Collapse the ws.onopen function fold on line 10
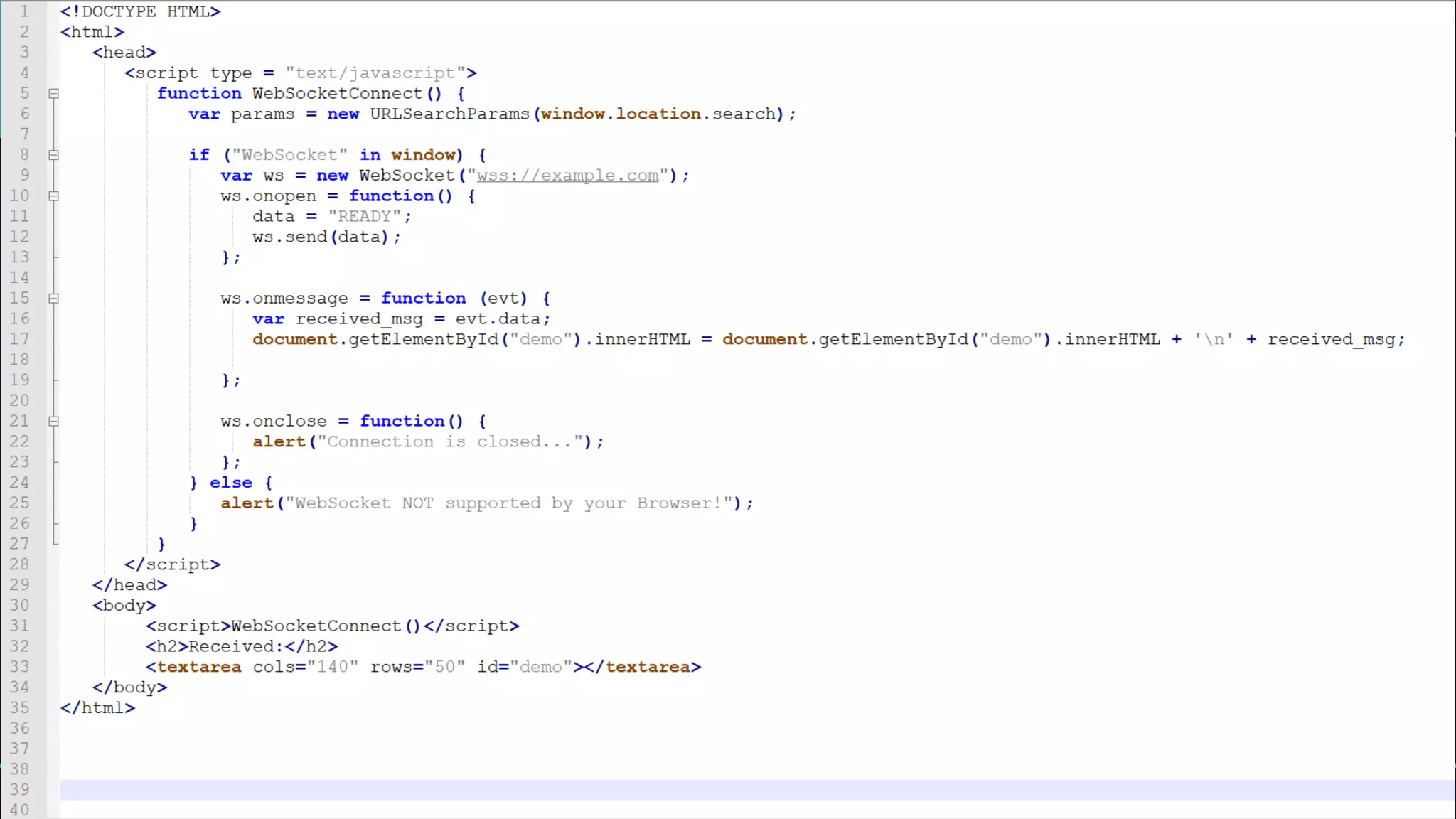Viewport: 1456px width, 819px height. tap(53, 196)
